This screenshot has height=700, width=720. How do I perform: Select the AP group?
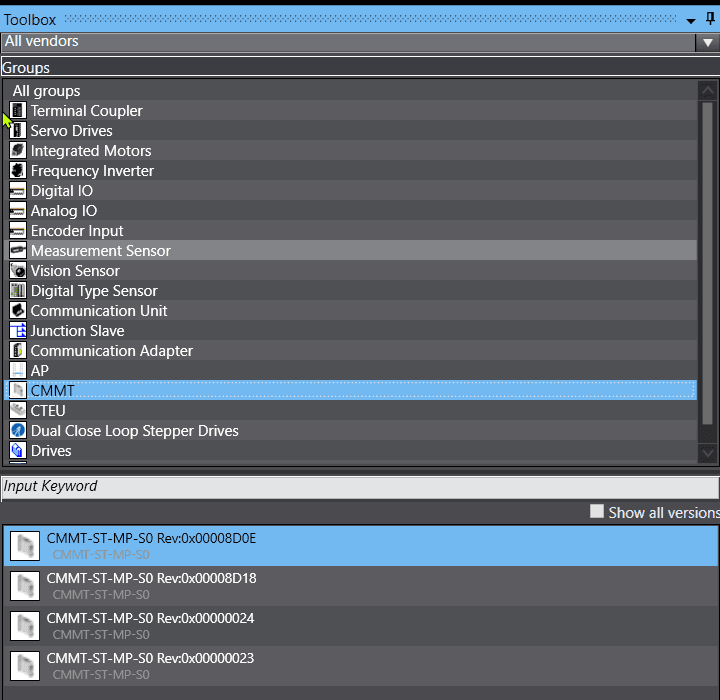pos(351,370)
